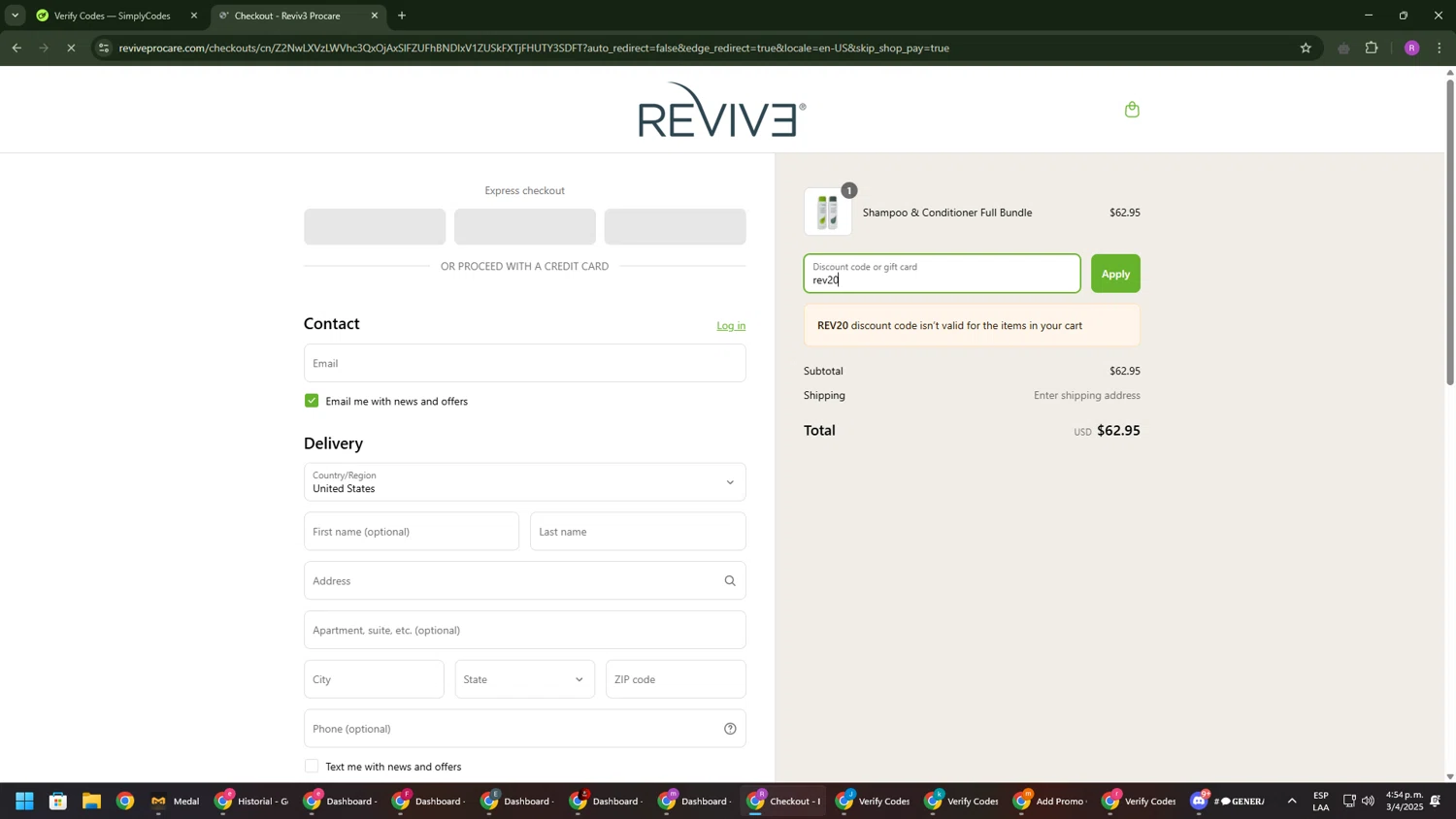Go back to the previous page
This screenshot has height=819, width=1456.
click(x=17, y=48)
